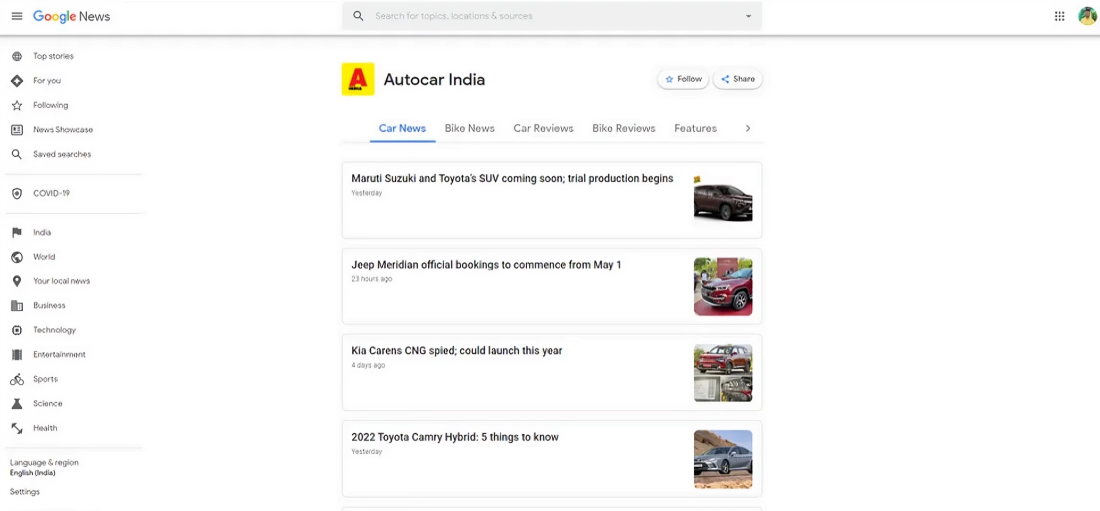The width and height of the screenshot is (1100, 511).
Task: Open the Science flask icon
Action: tap(16, 404)
